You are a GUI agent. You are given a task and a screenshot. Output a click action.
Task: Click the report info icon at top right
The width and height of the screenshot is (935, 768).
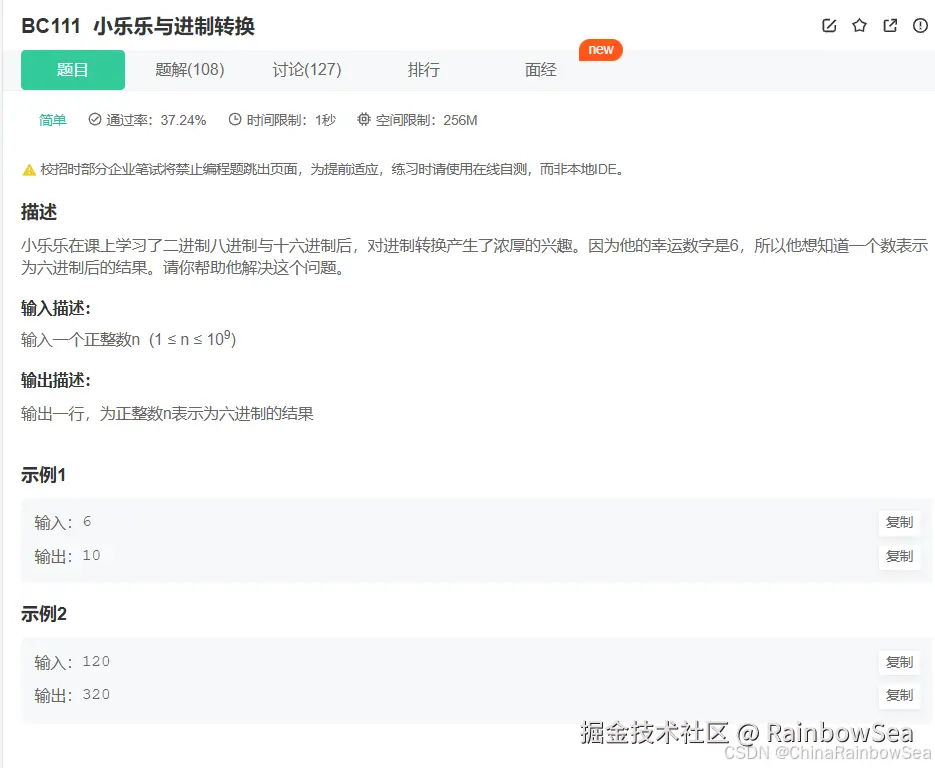[x=920, y=26]
